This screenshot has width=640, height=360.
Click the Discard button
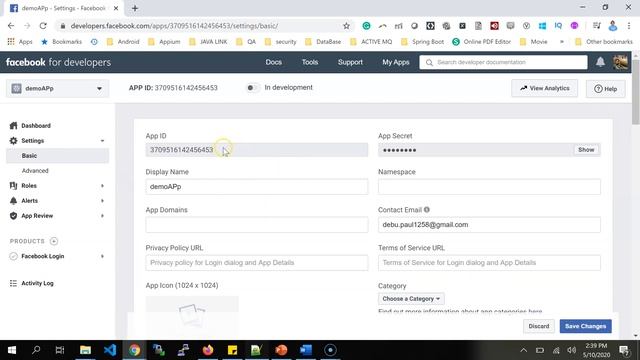pyautogui.click(x=539, y=326)
